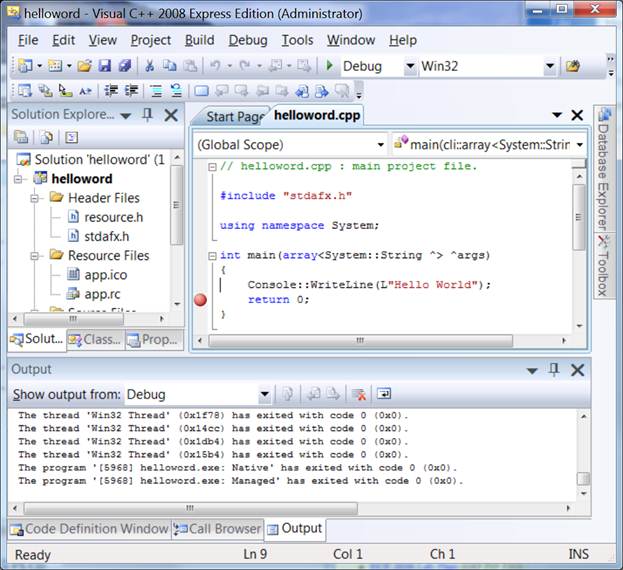623x570 pixels.
Task: Open the Edit menu
Action: coord(64,40)
